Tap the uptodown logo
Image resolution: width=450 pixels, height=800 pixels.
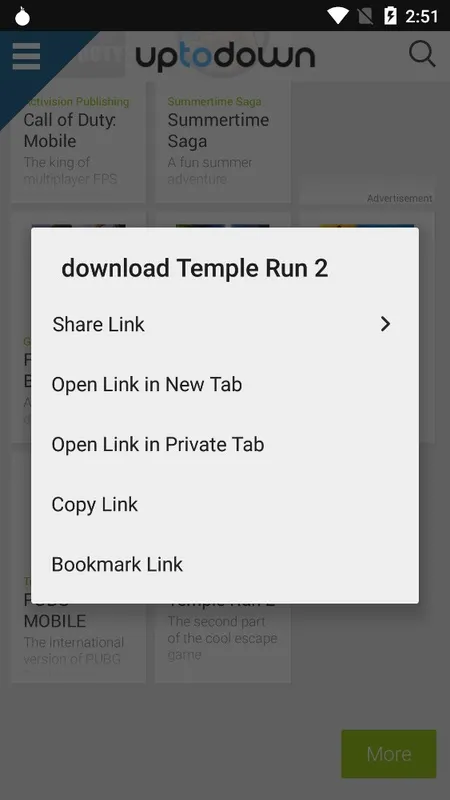point(225,57)
